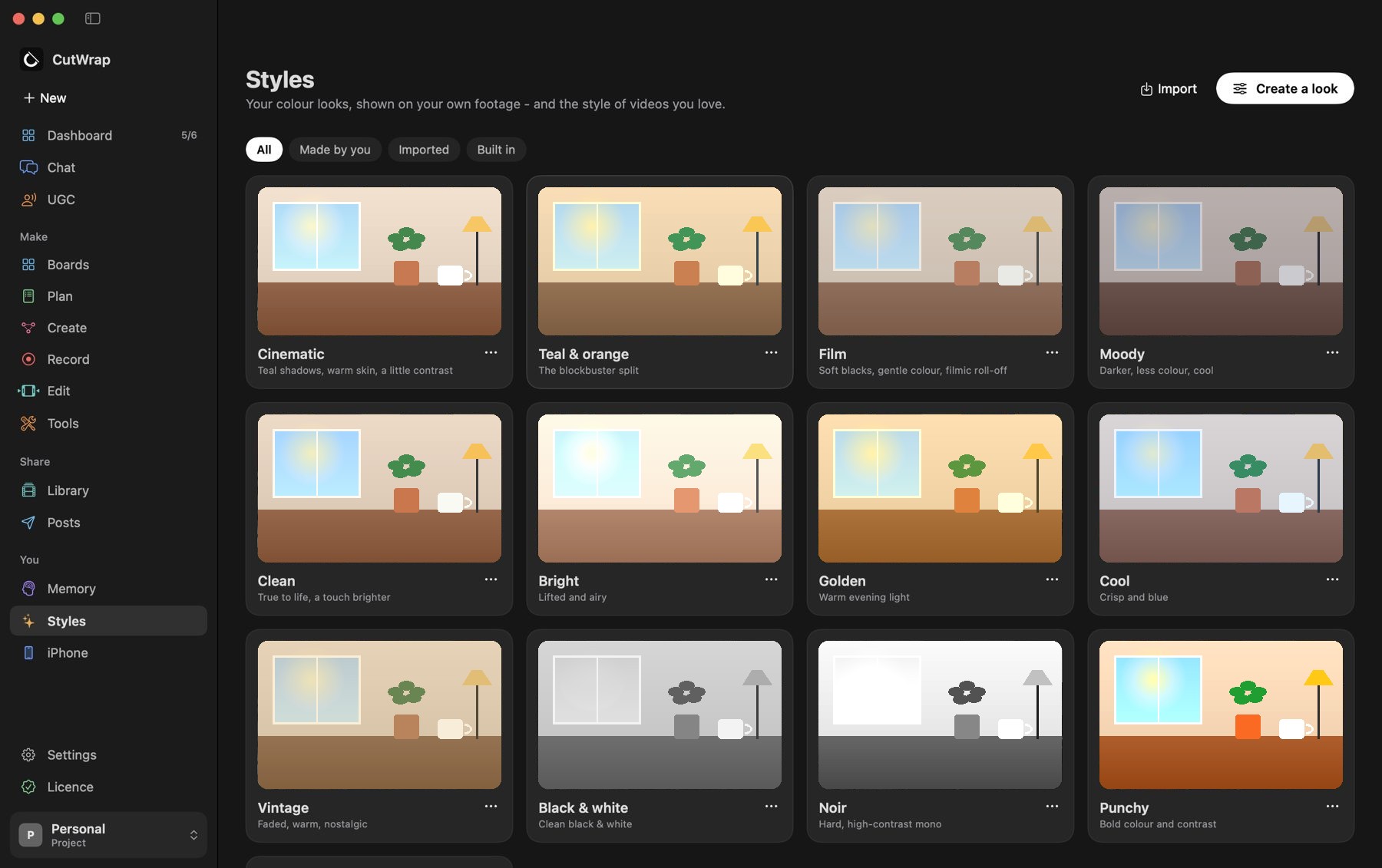The width and height of the screenshot is (1382, 868).
Task: Open the Noir style options menu
Action: pyautogui.click(x=1052, y=807)
